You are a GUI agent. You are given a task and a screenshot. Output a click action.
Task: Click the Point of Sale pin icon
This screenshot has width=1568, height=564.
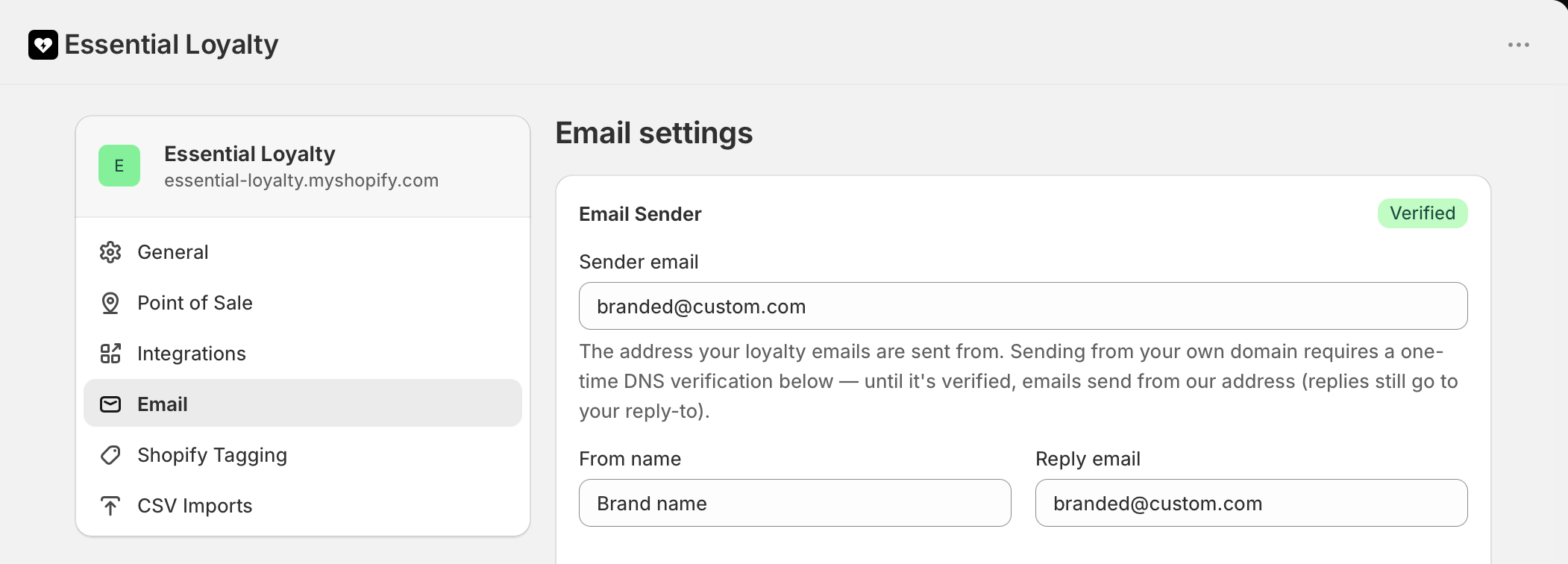110,303
